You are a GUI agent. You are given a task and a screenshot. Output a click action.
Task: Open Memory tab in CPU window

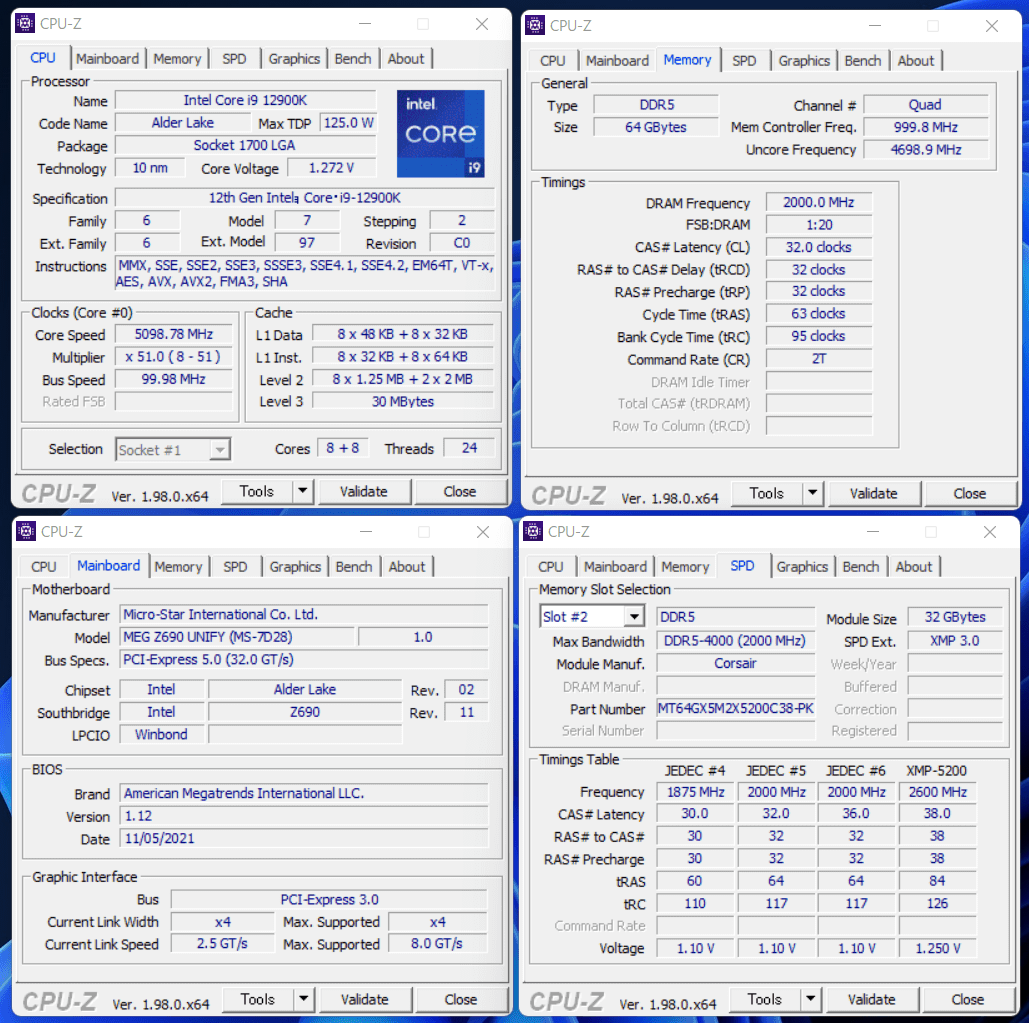(177, 59)
